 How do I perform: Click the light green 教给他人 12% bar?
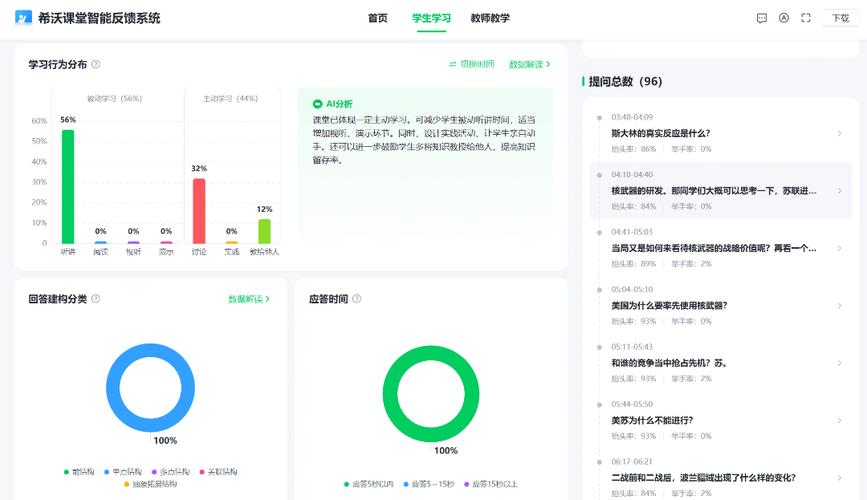pos(264,231)
